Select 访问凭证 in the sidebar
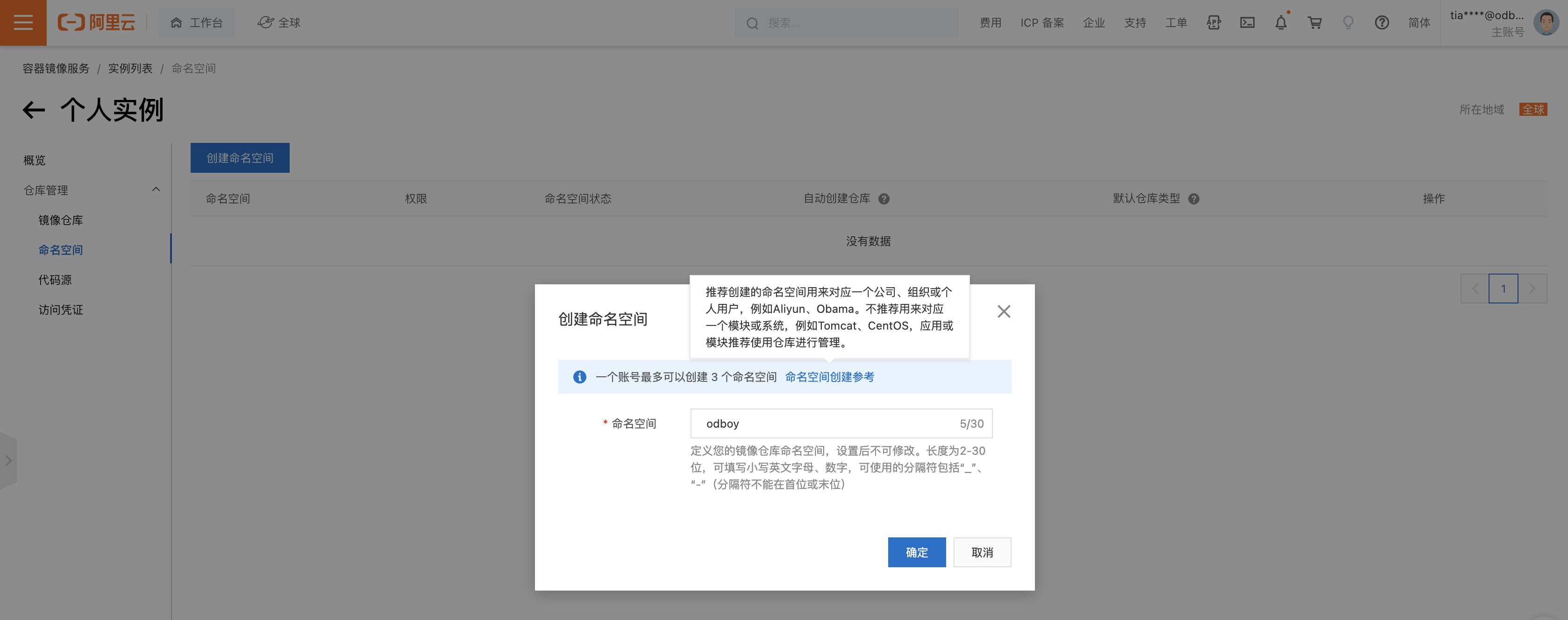The width and height of the screenshot is (1568, 620). (x=60, y=310)
